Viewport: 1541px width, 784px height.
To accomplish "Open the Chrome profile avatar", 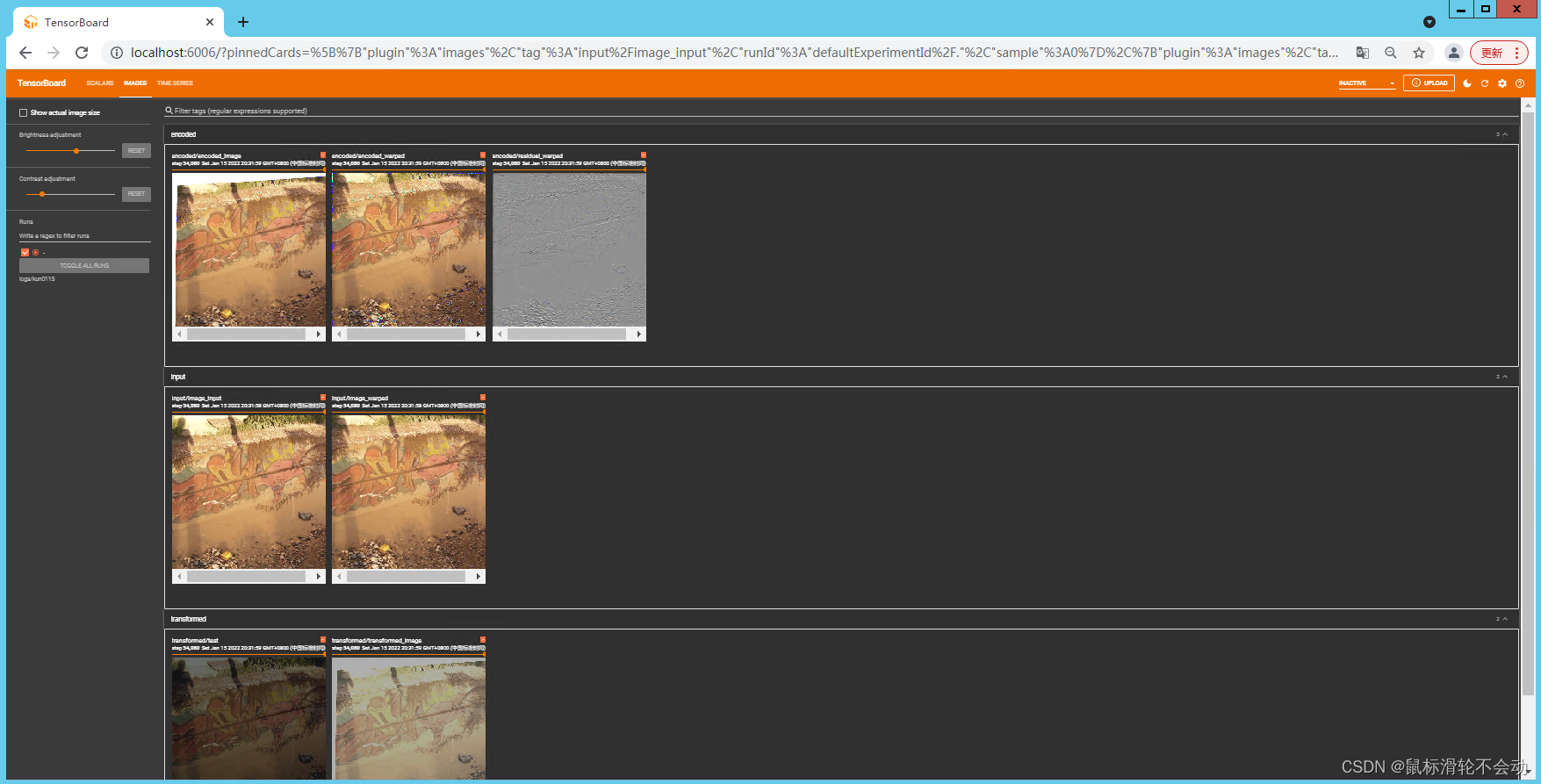I will coord(1454,53).
